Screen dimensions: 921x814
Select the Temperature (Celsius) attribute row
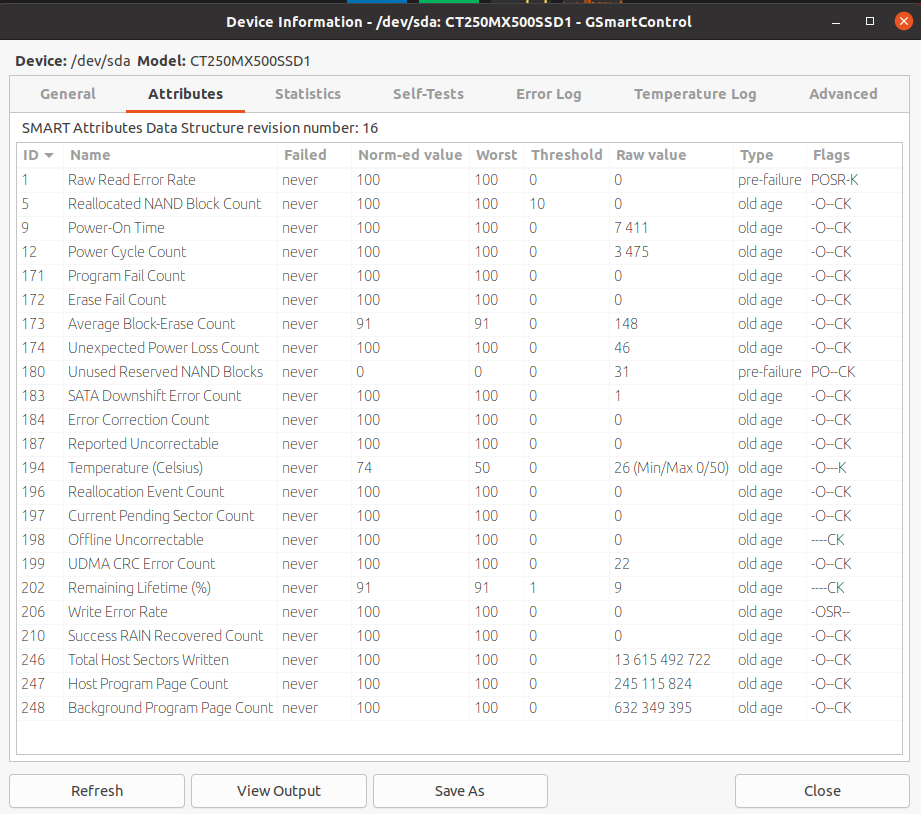pos(135,468)
